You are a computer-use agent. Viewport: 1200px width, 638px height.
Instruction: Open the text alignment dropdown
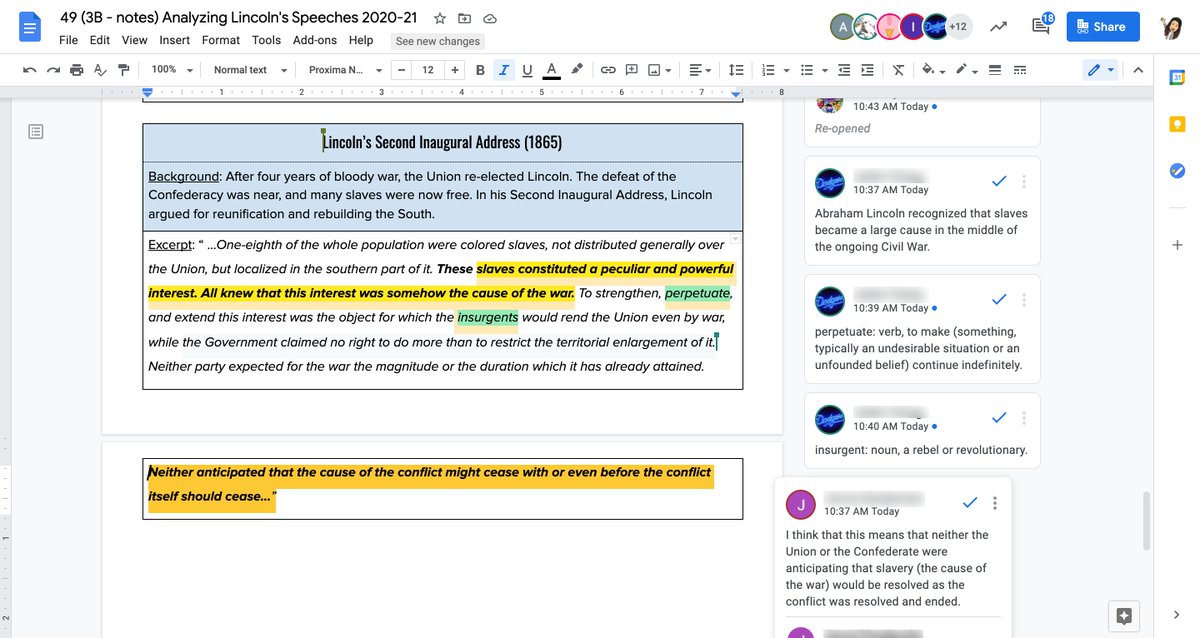coord(700,70)
